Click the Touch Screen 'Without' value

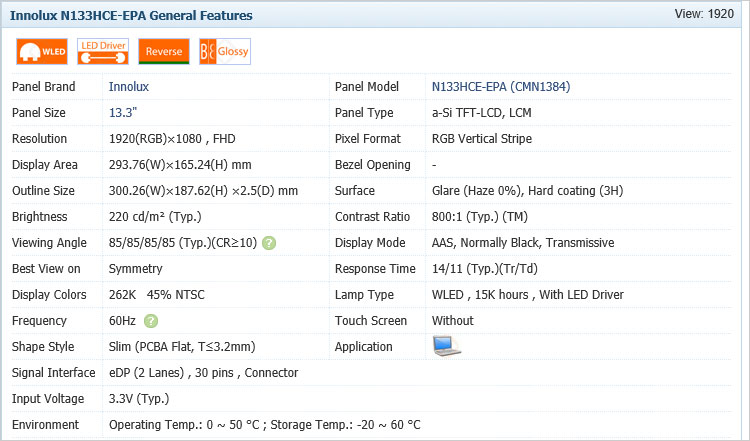(453, 321)
